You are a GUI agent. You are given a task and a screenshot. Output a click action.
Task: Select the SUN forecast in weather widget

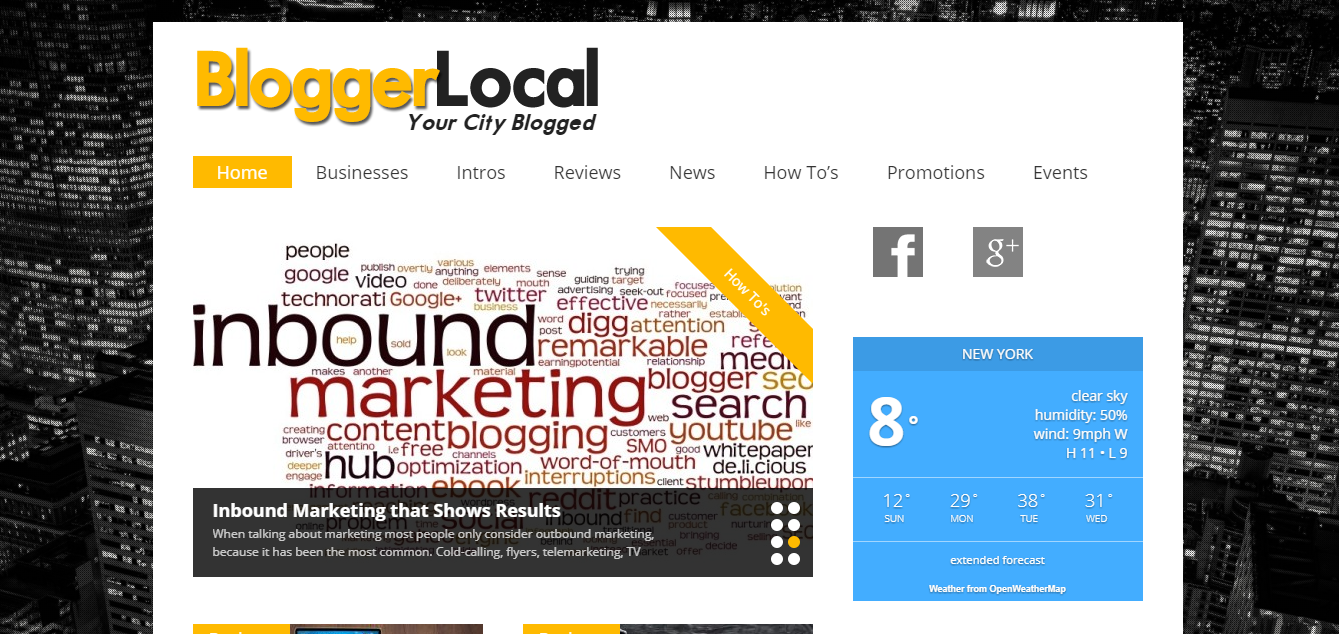[x=895, y=508]
